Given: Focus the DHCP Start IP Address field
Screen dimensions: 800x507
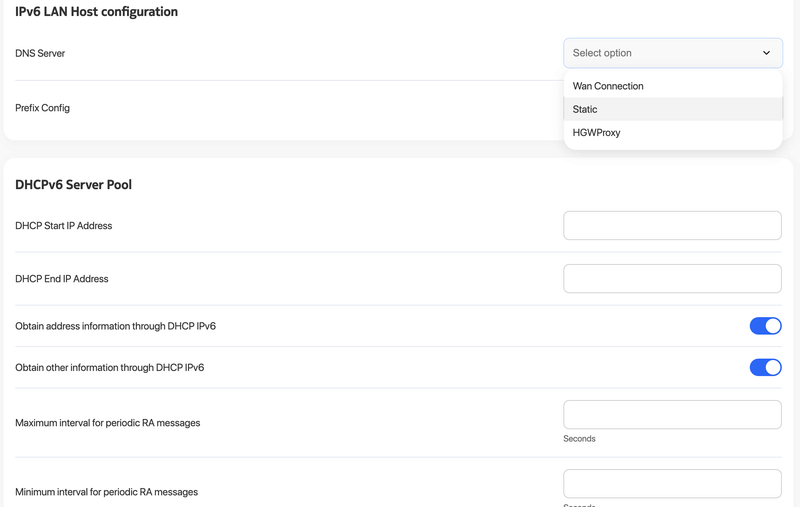Looking at the screenshot, I should point(672,225).
